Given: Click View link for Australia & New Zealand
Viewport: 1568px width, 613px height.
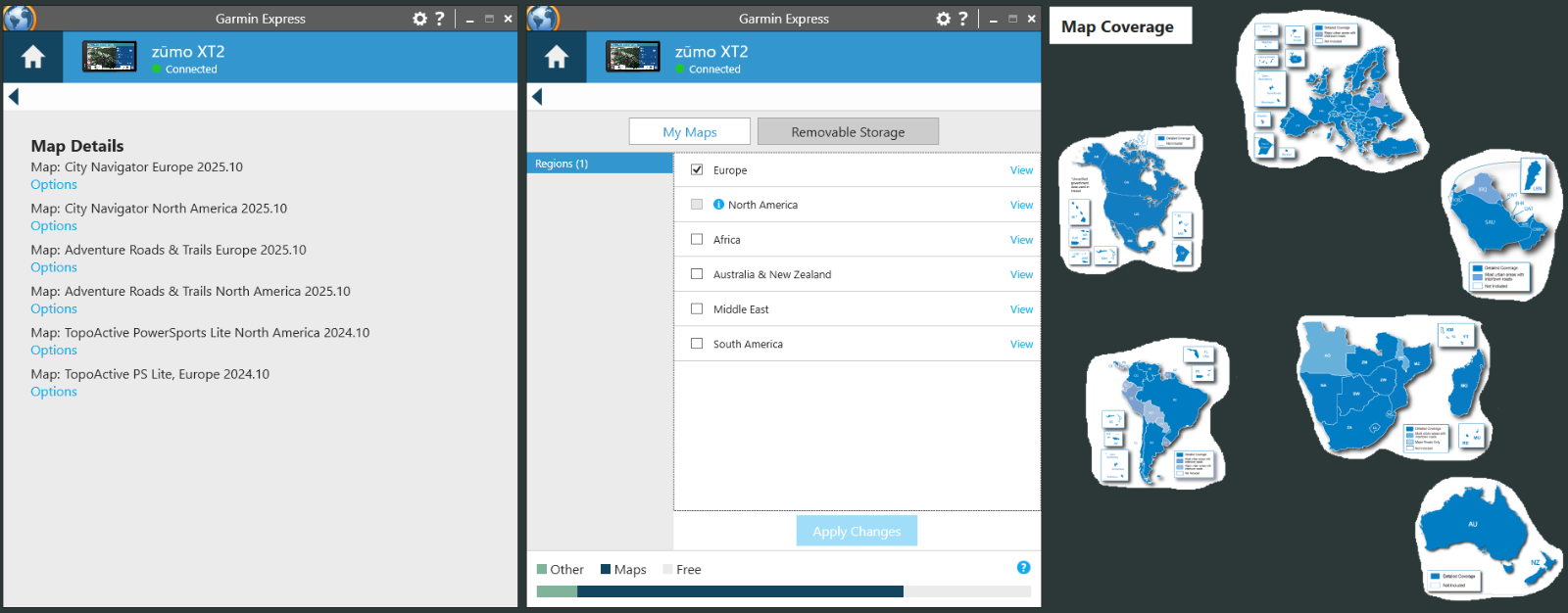Looking at the screenshot, I should [x=1021, y=275].
